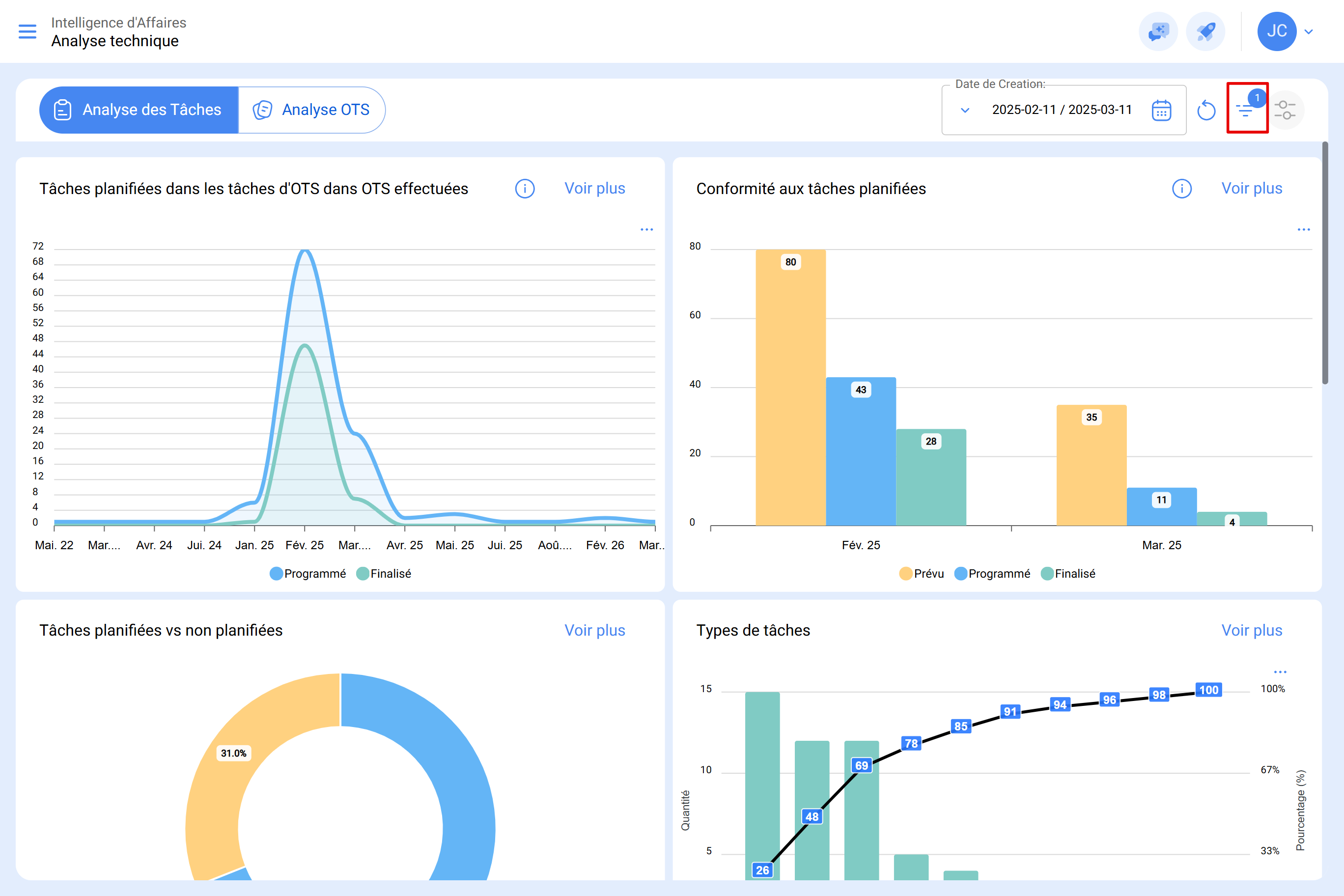This screenshot has width=1344, height=896.
Task: Click the Programmé bar labeled 11
Action: click(1162, 506)
